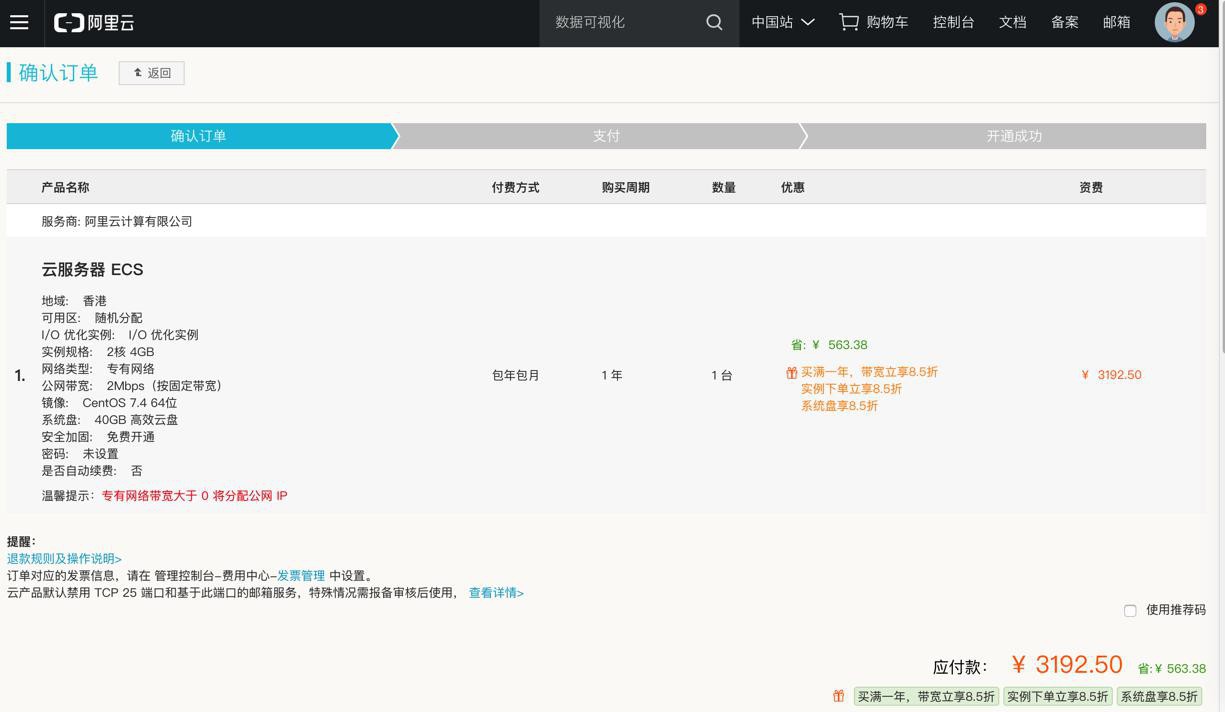Enable the 使用推荐码 checkbox
Screen dimensions: 1225x712
click(1130, 610)
